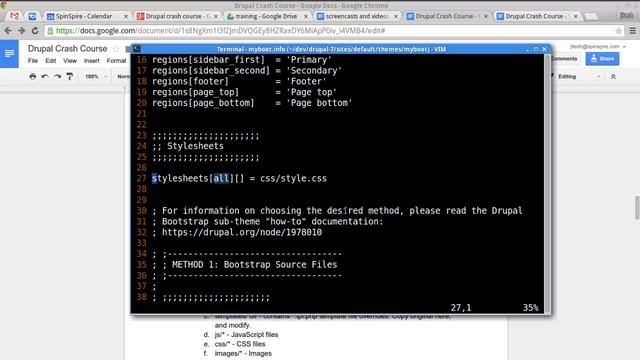640x360 pixels.
Task: Click line 31 'Bootstrap sub-theme' comment
Action: click(268, 222)
